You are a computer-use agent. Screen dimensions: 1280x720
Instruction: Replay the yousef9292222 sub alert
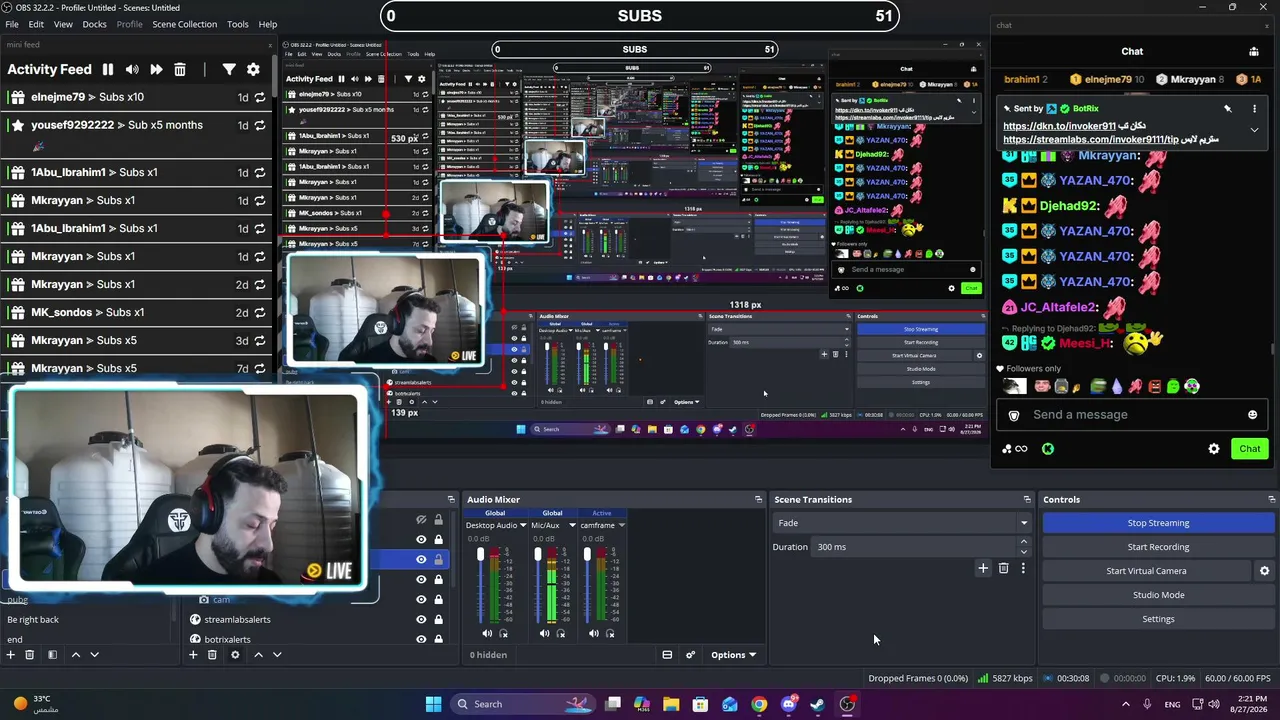(260, 125)
